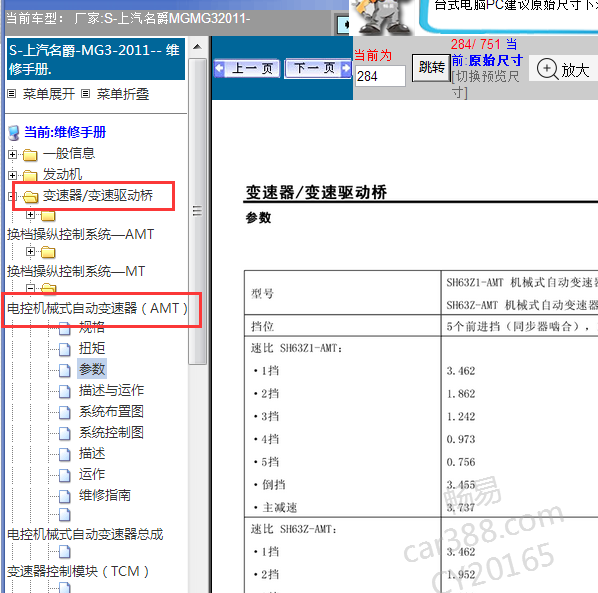Screen dimensions: 598x593
Task: Click the page icon beside 扭矩
Action: tap(65, 349)
